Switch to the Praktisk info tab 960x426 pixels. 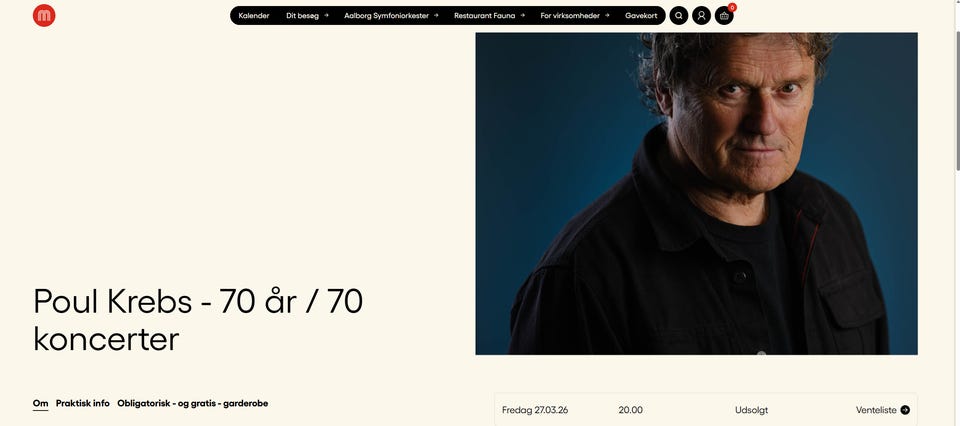click(x=83, y=403)
